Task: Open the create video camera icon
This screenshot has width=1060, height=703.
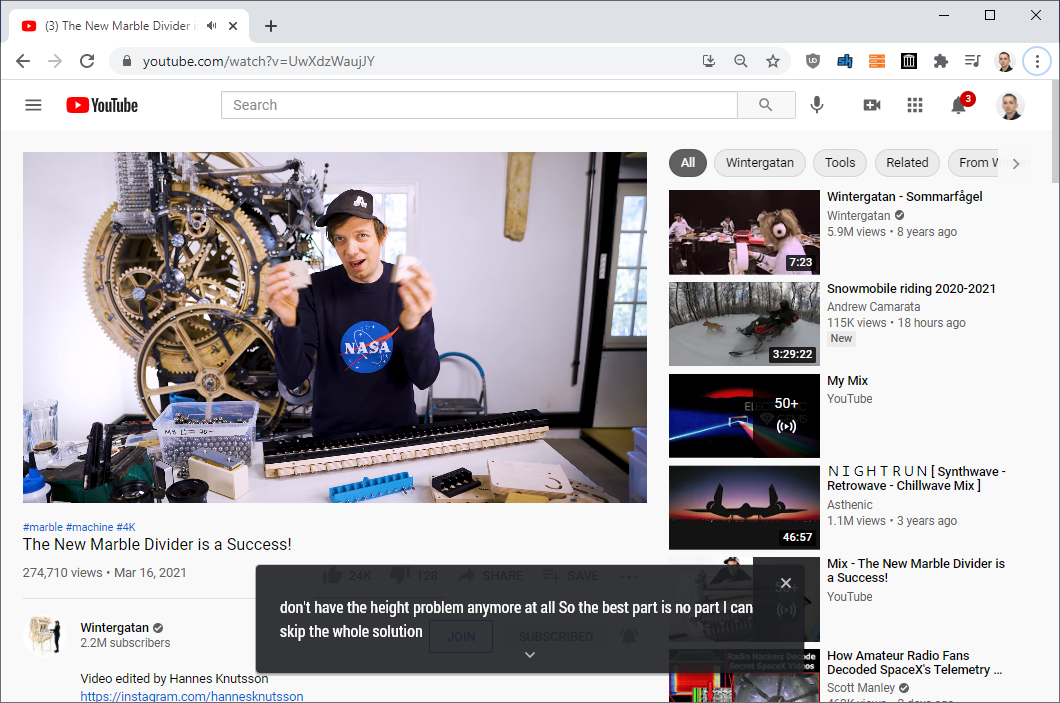Action: 870,105
